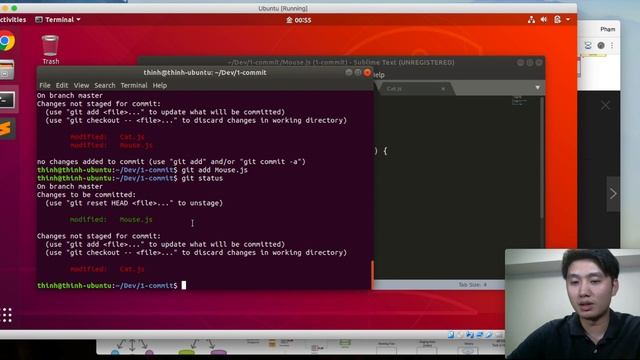
Task: Open the Activities overview
Action: (12, 20)
